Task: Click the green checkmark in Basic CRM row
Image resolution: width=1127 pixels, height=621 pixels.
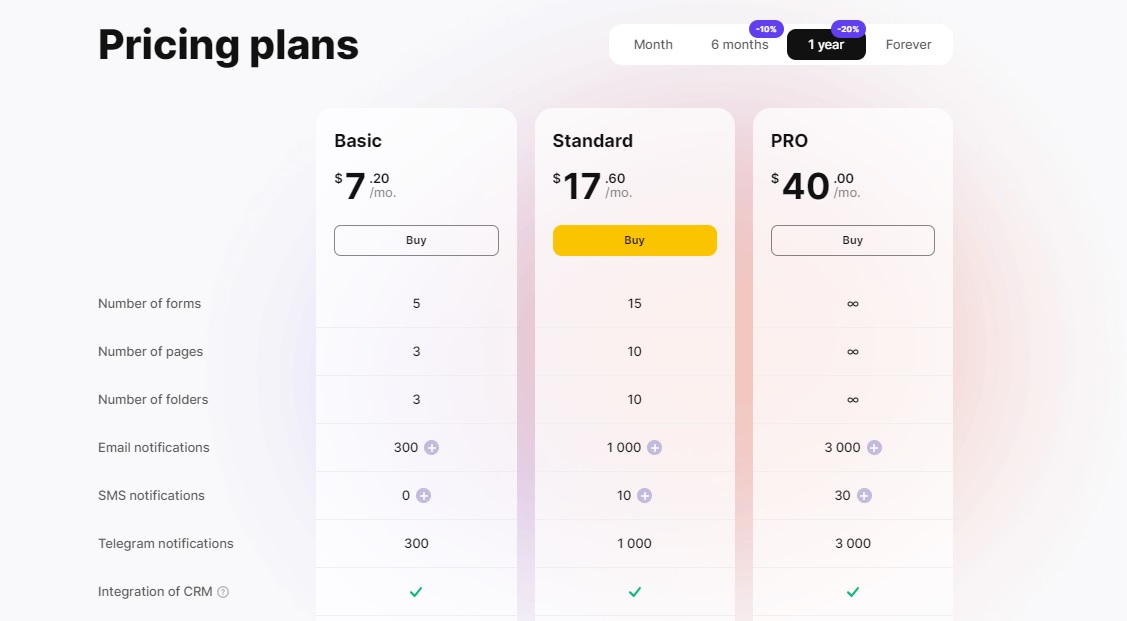Action: [416, 592]
